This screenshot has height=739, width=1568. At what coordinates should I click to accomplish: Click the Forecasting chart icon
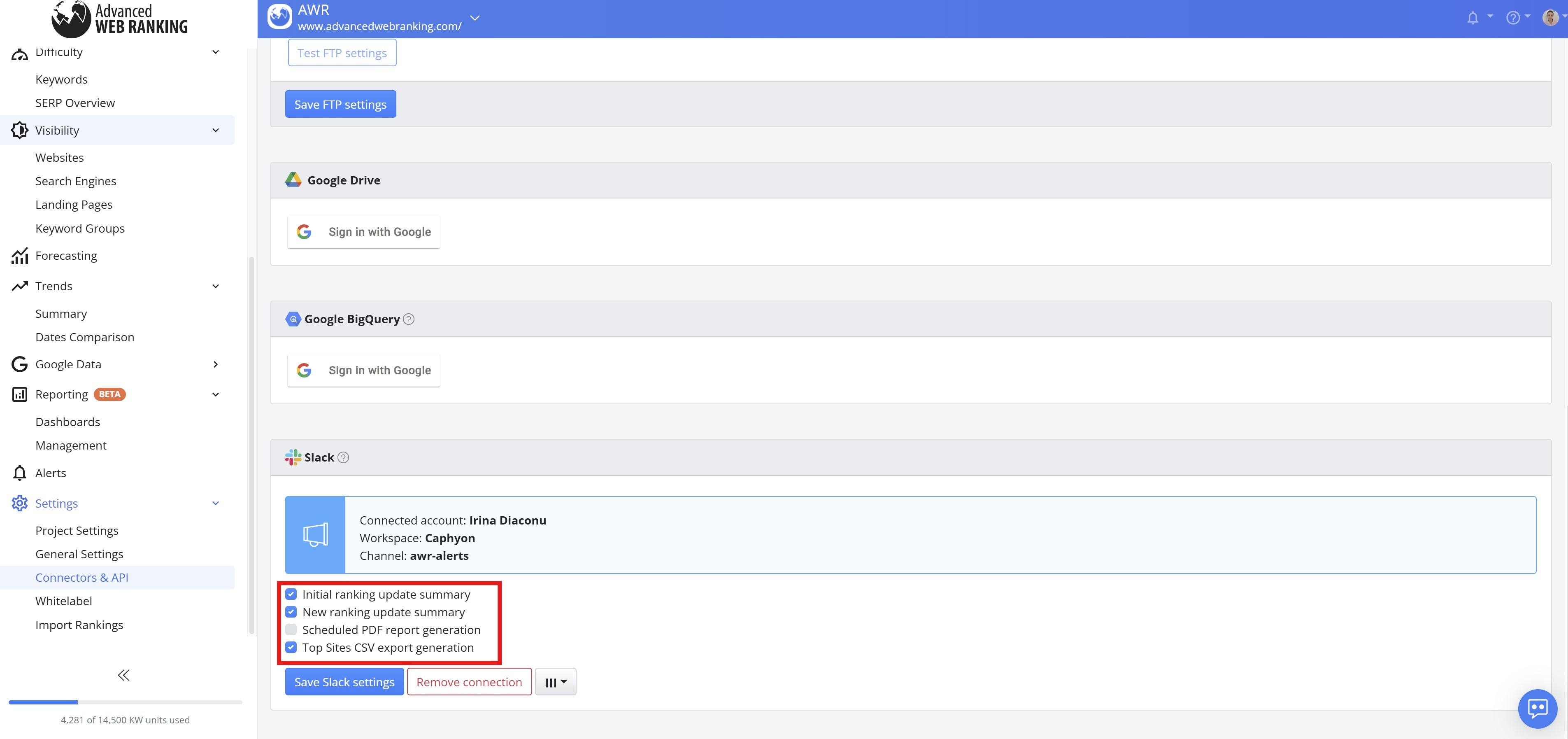pyautogui.click(x=19, y=256)
